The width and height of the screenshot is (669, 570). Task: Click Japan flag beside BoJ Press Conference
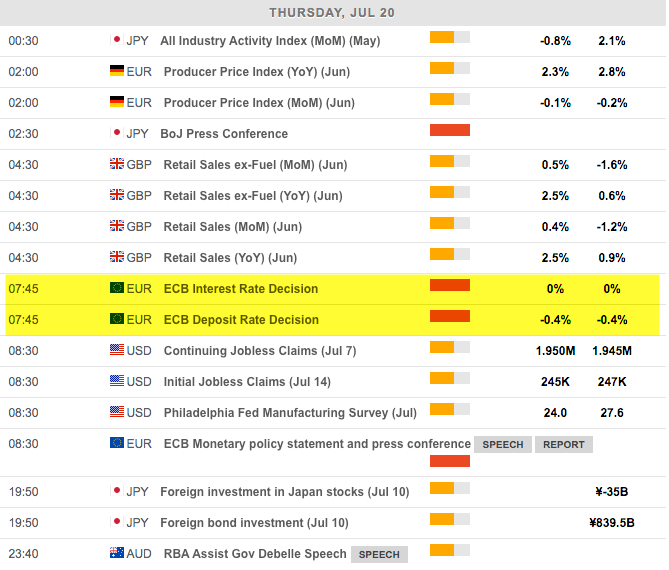point(116,133)
